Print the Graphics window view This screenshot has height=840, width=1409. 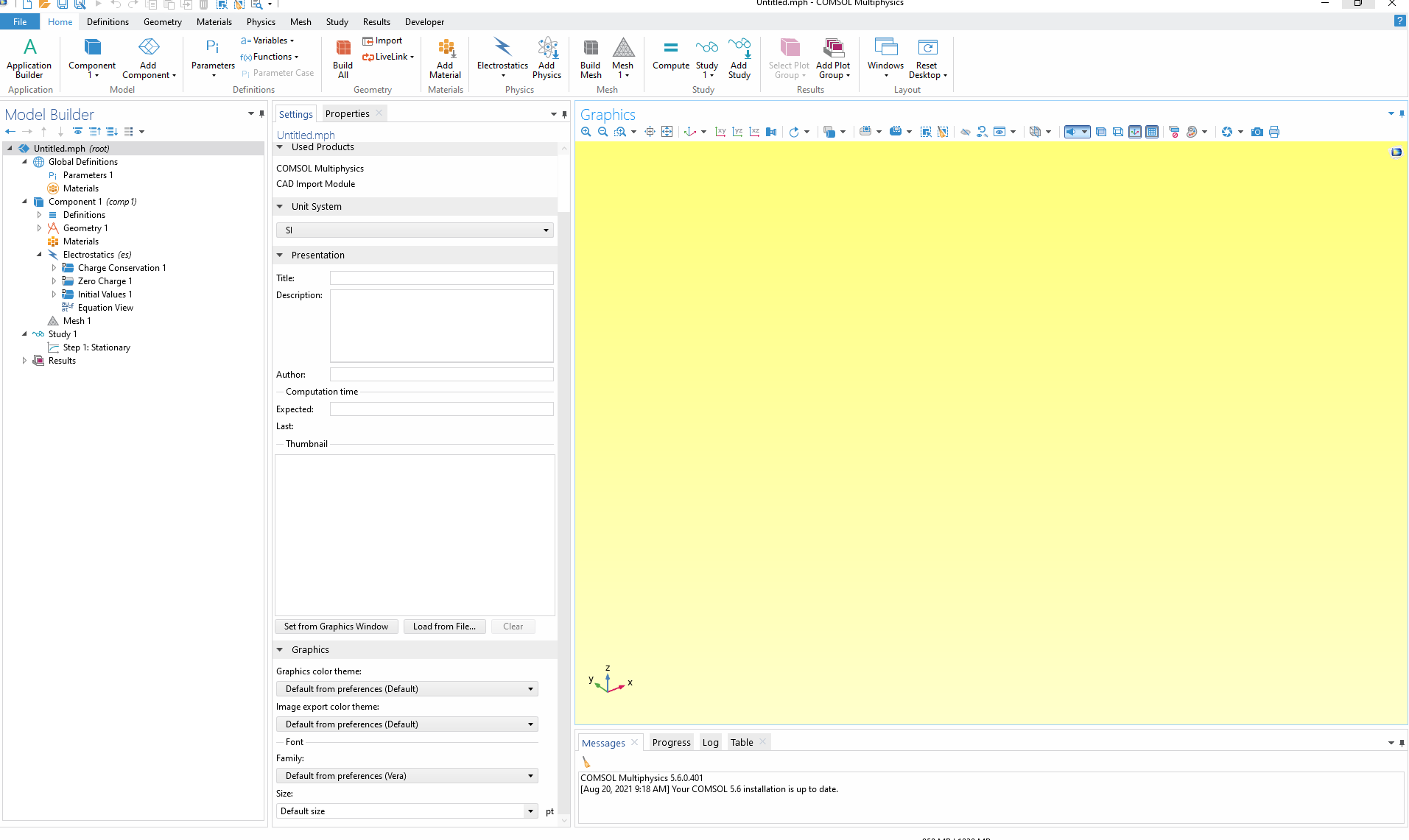1274,132
